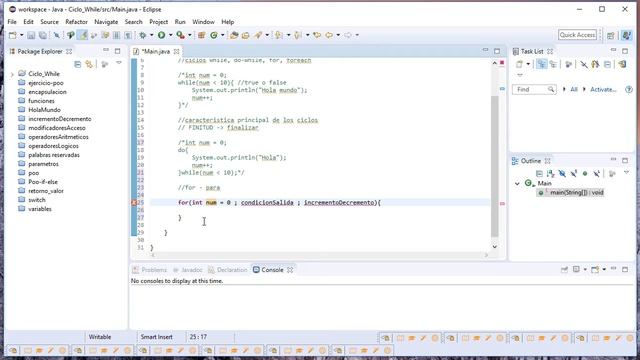640x360 pixels.
Task: Open dropdown arrow next to Run button
Action: pos(171,35)
